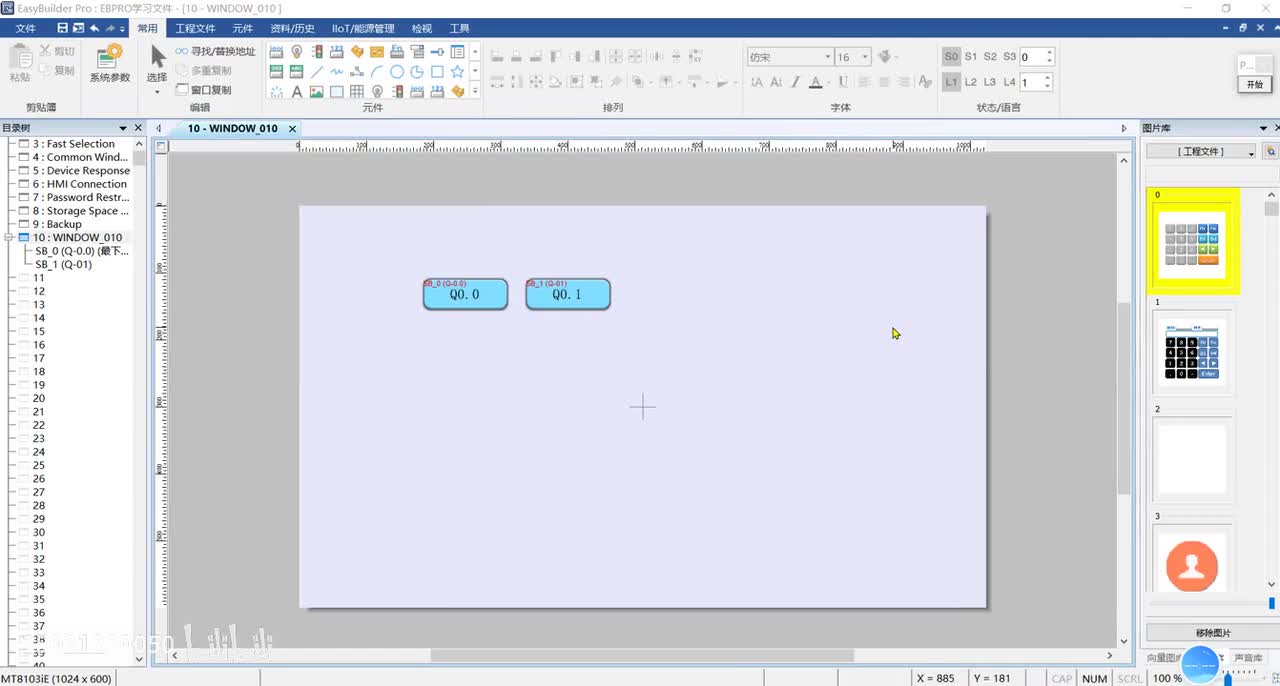
Task: Click the 开始 button
Action: pyautogui.click(x=1254, y=85)
